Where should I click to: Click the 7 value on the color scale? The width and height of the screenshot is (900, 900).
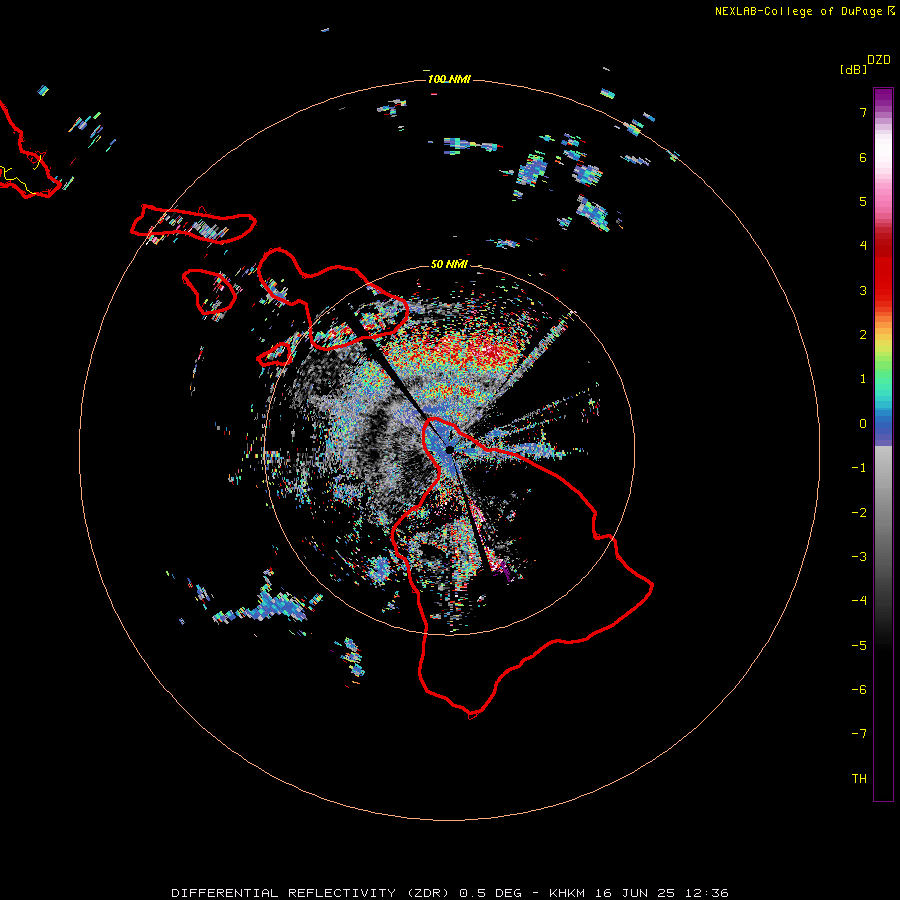click(x=863, y=112)
